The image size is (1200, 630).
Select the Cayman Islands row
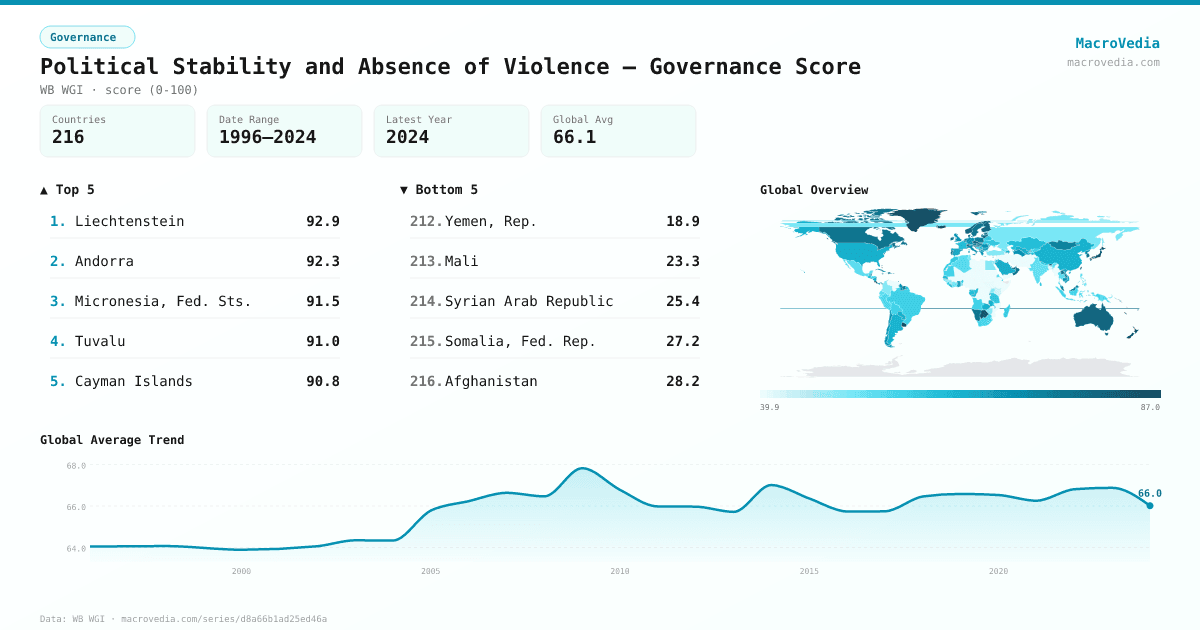click(x=195, y=381)
